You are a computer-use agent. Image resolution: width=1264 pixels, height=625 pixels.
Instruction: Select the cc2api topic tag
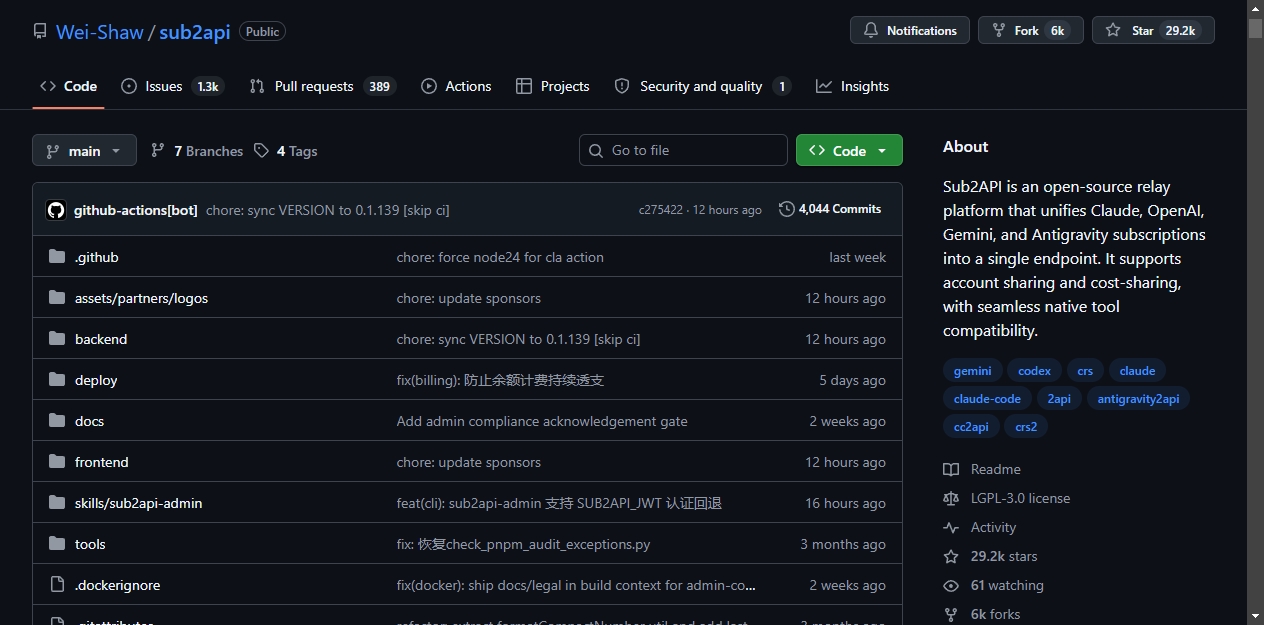971,427
